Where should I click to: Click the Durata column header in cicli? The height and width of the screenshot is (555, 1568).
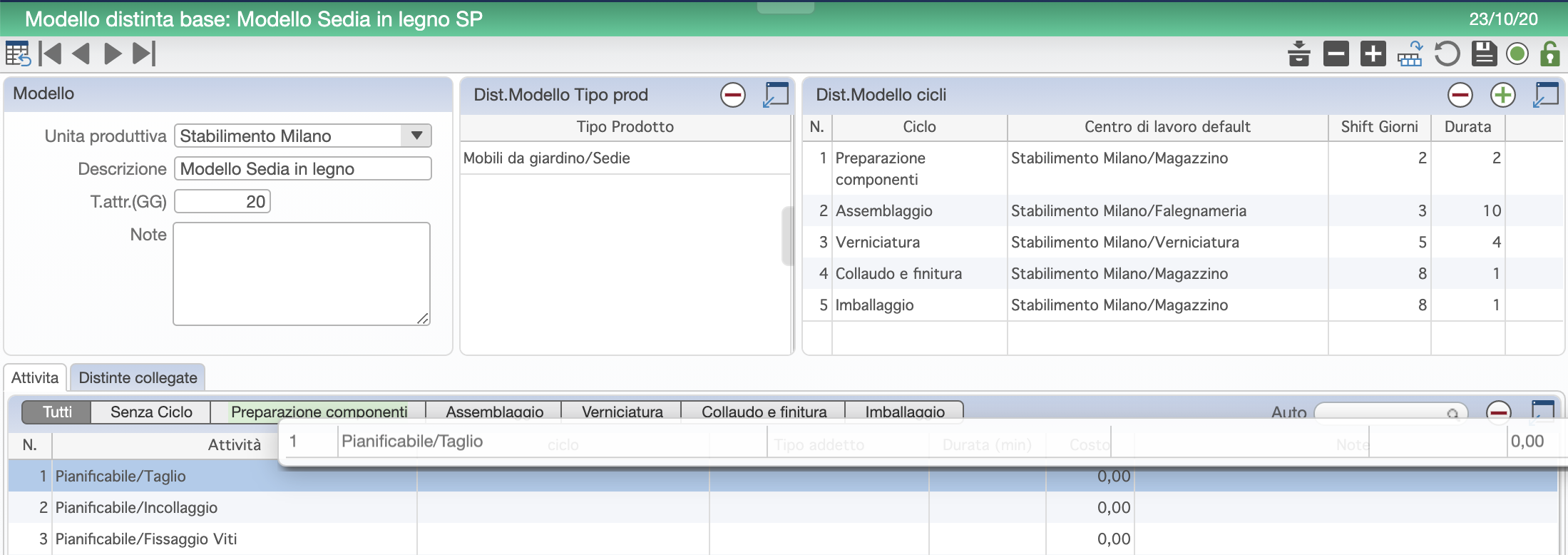pos(1467,127)
